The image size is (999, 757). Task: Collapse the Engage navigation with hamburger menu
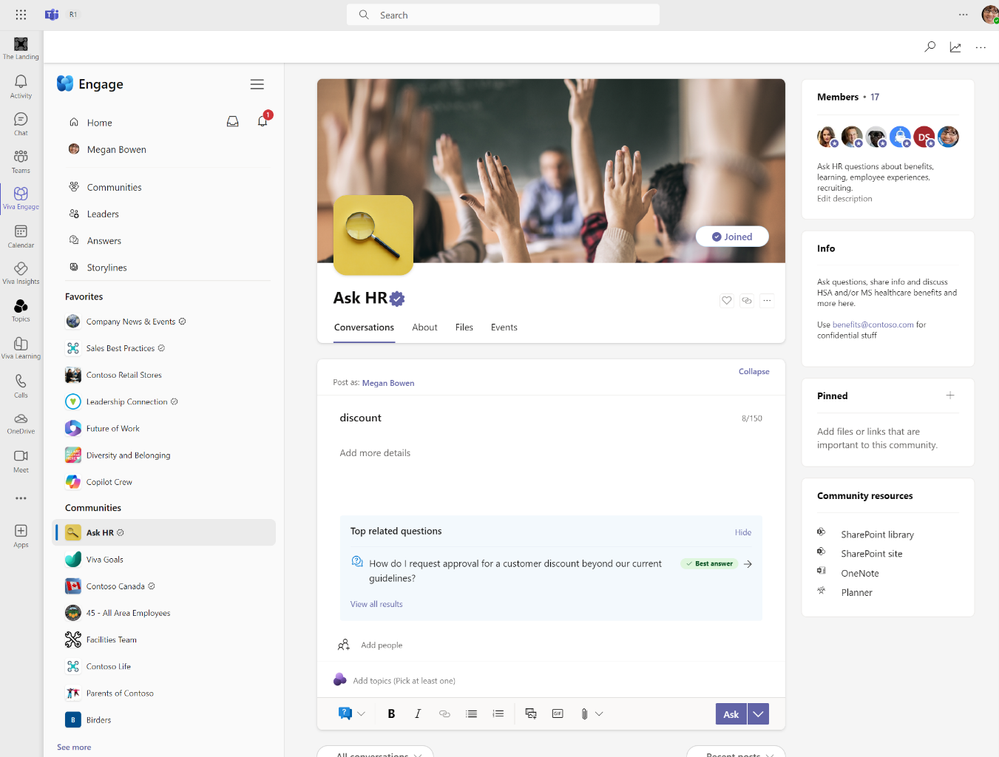click(x=257, y=84)
